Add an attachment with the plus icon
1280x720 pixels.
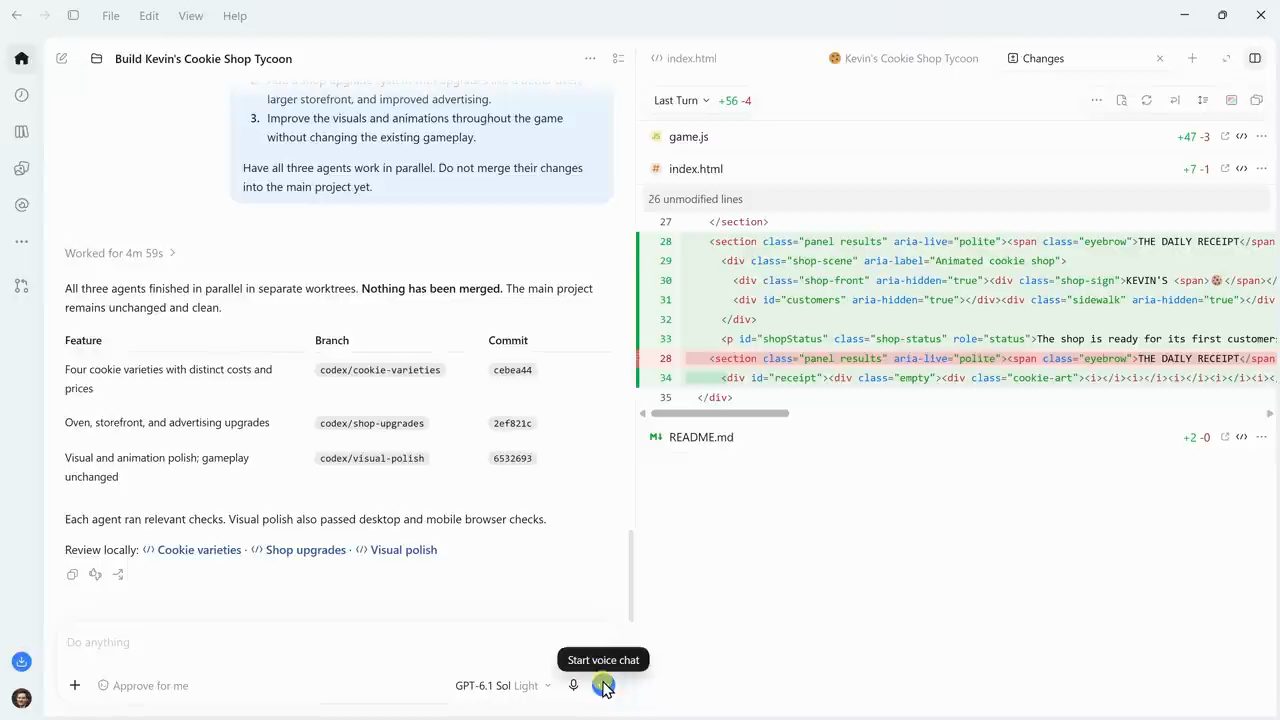pyautogui.click(x=75, y=685)
